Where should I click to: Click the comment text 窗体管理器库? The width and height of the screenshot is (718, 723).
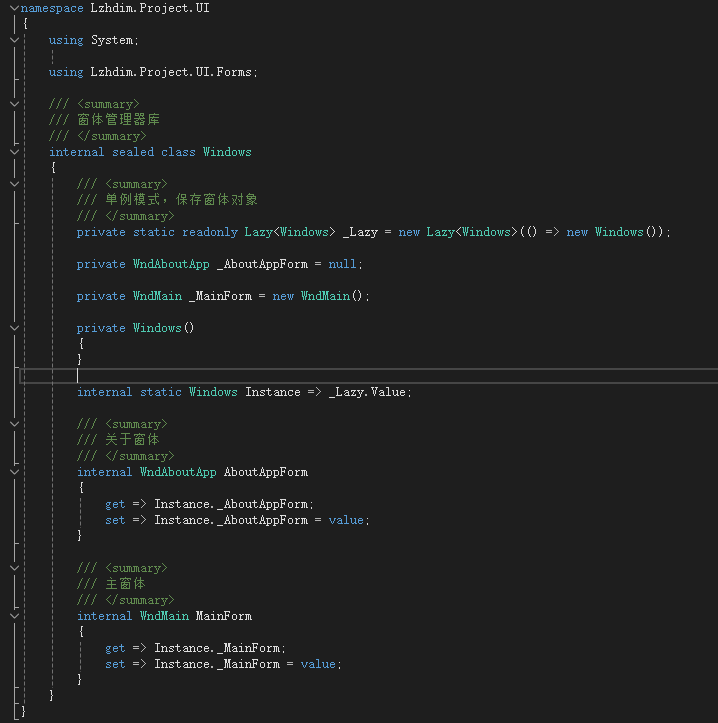(119, 120)
